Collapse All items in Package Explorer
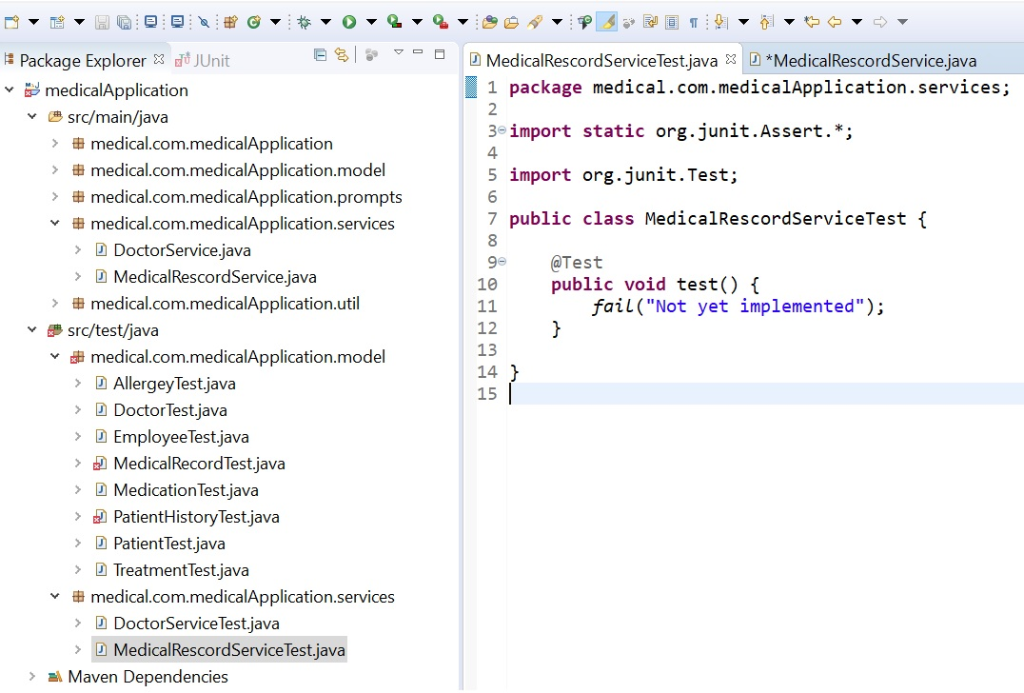This screenshot has height=693, width=1024. 321,55
